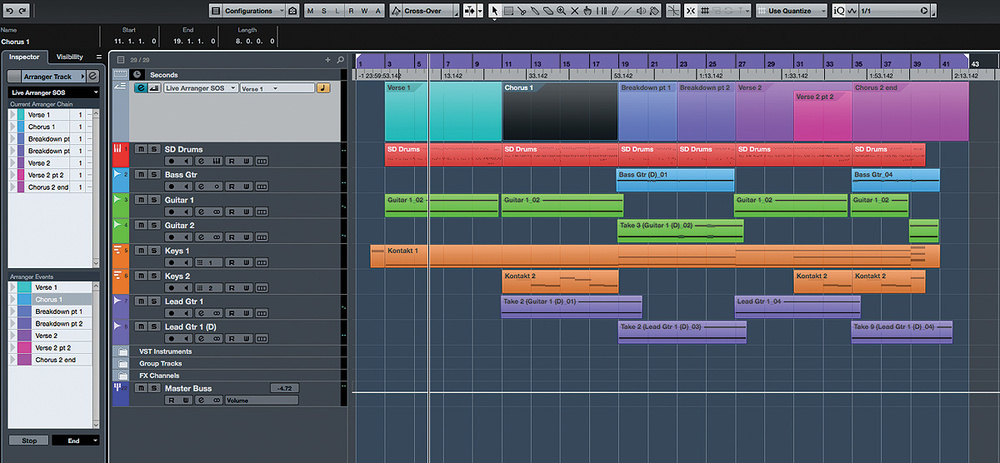Click the Chorus 2 end color swatch in events

(24, 360)
